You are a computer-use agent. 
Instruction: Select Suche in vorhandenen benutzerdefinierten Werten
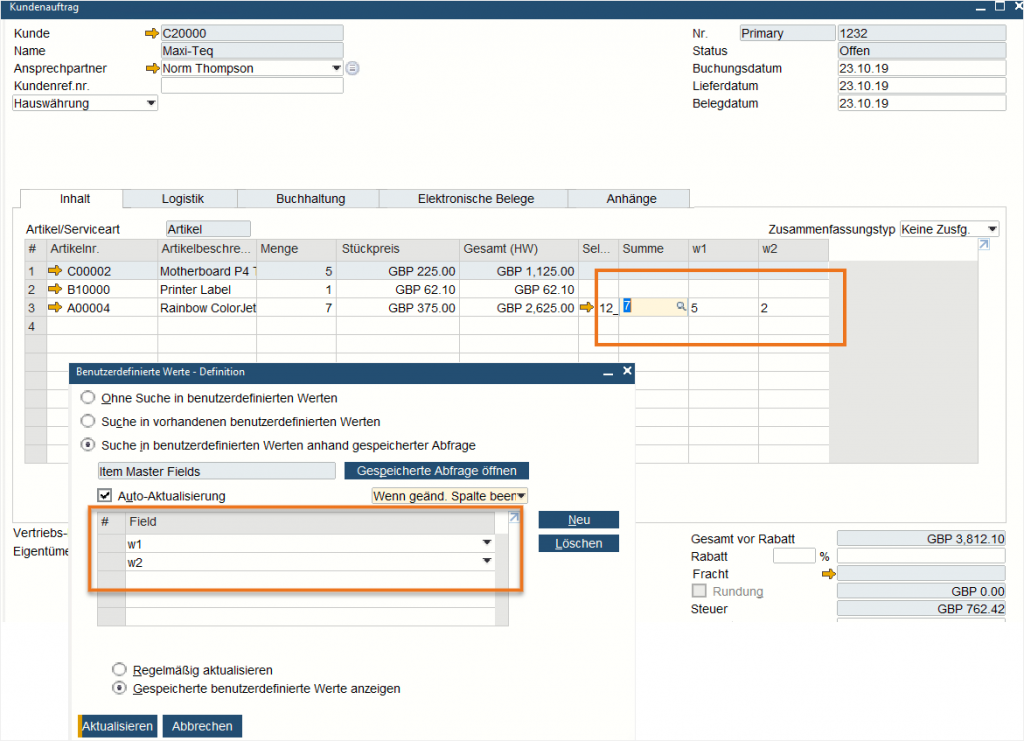[88, 422]
